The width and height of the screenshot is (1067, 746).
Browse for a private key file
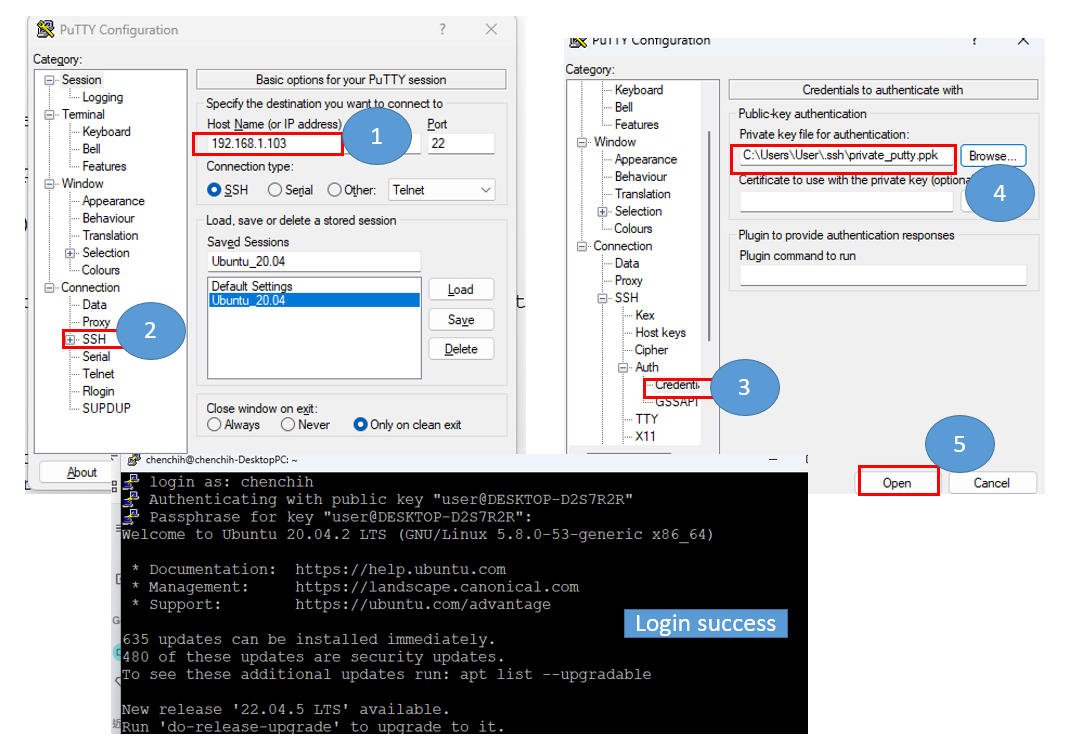coord(993,157)
